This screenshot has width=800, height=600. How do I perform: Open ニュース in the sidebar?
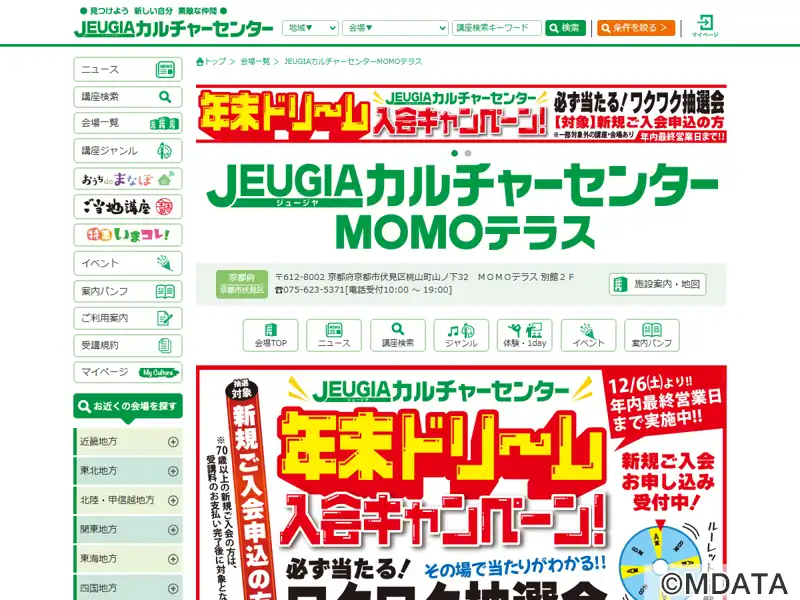128,69
